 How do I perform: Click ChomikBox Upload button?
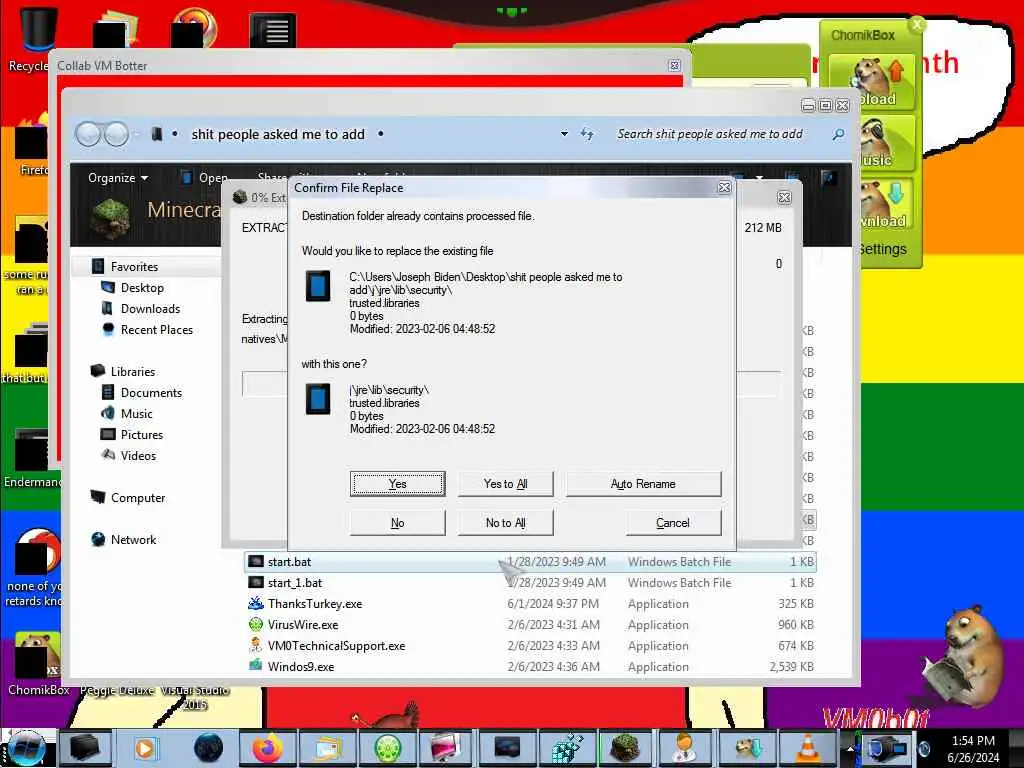[871, 82]
